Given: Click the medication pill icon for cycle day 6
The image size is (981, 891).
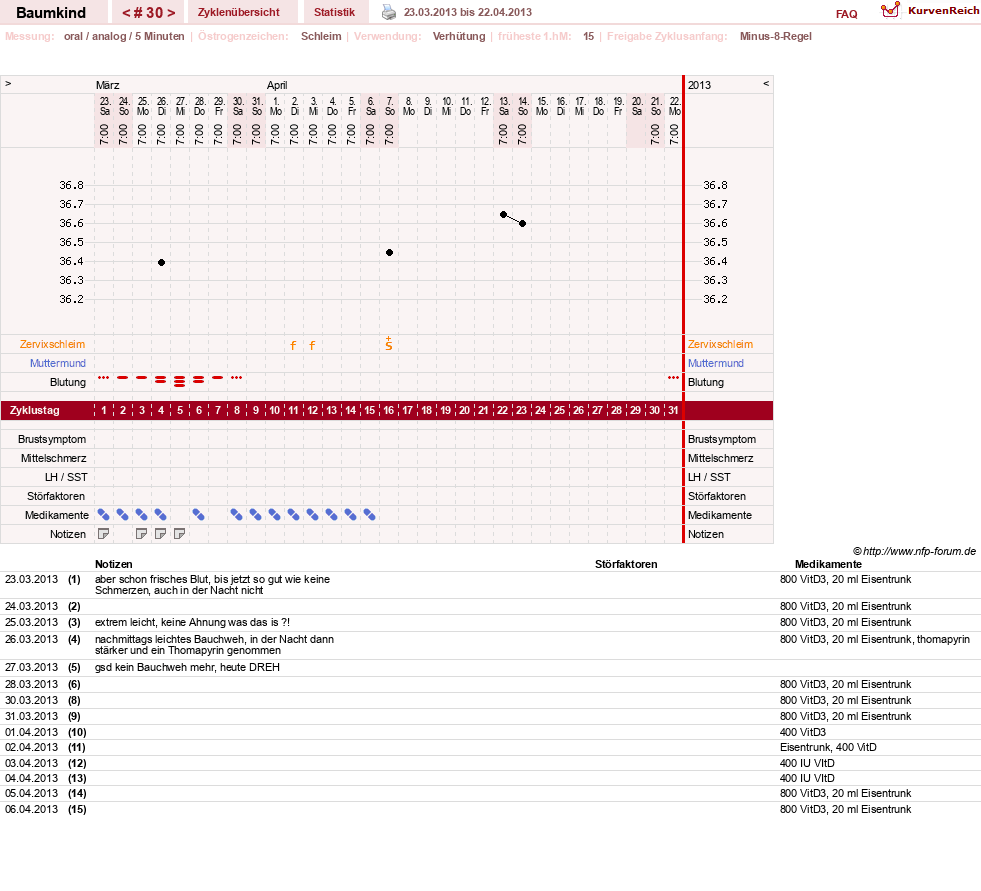Looking at the screenshot, I should click(199, 515).
